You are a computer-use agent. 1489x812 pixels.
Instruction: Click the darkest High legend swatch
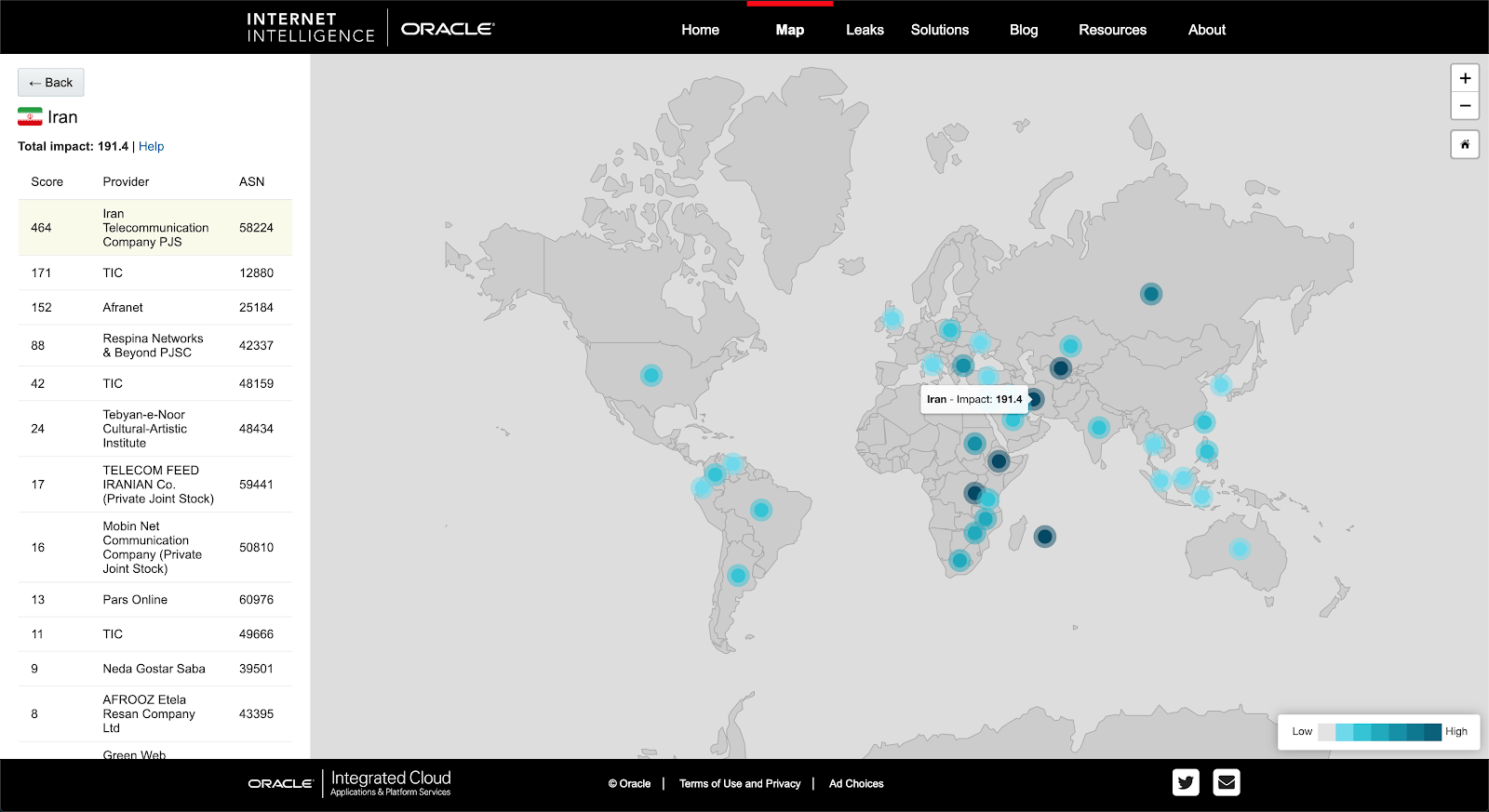coord(1433,732)
